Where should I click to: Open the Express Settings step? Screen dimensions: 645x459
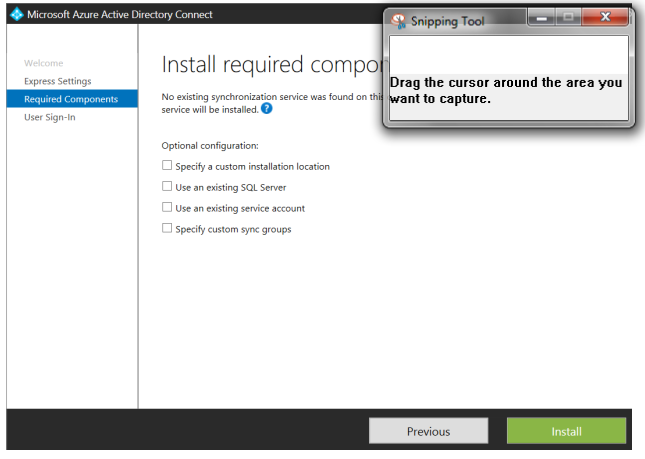(x=58, y=81)
